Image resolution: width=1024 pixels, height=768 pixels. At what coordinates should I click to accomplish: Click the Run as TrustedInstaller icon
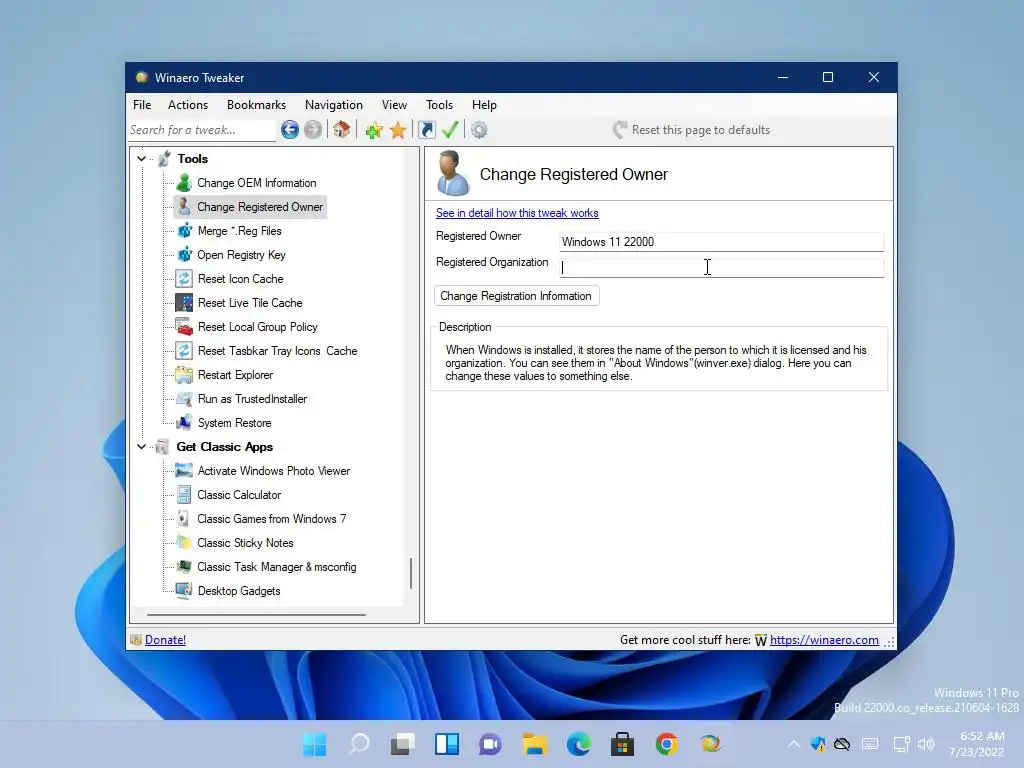[184, 399]
